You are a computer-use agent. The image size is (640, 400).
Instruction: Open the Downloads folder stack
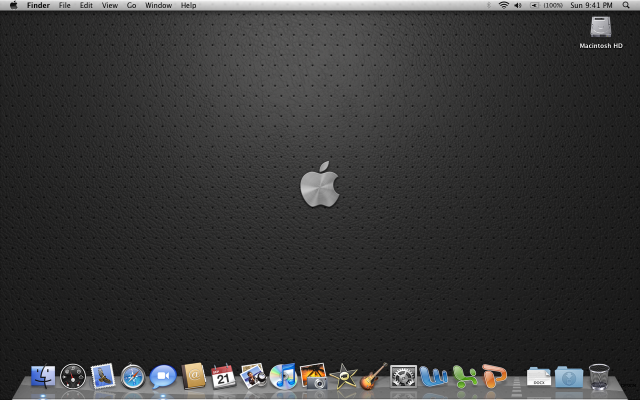point(569,377)
